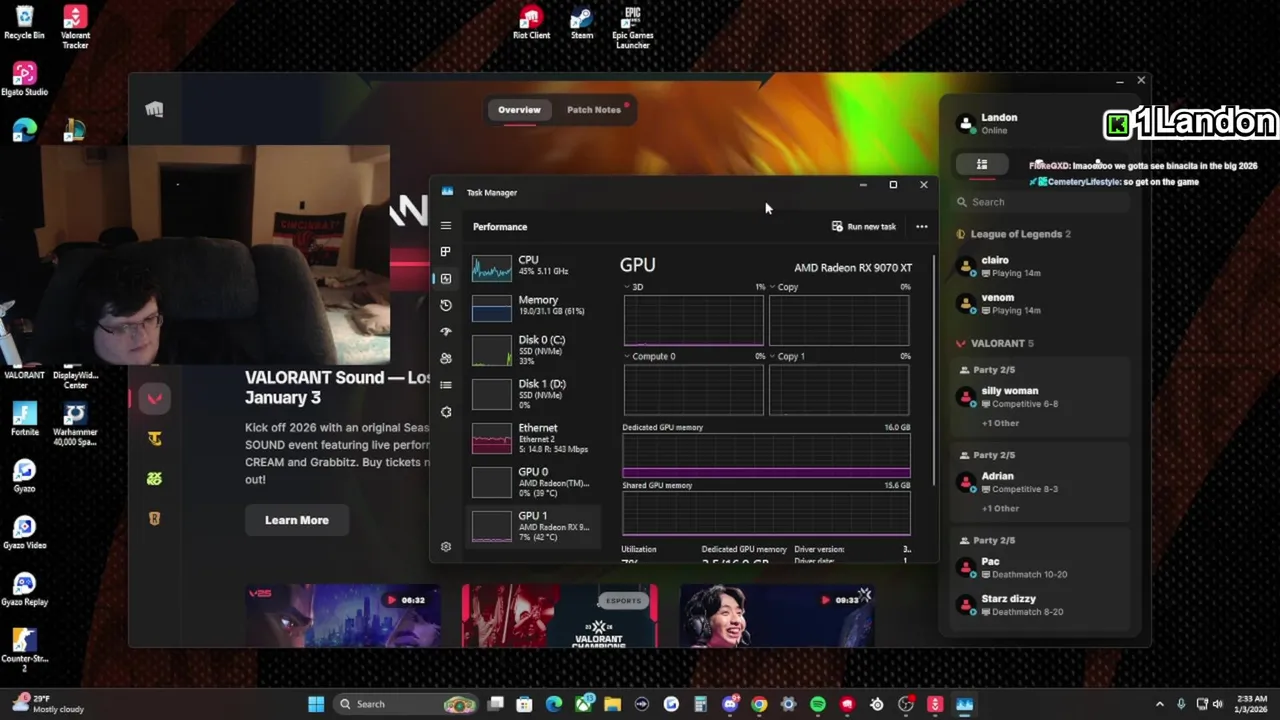
Task: Select friend clairo in the friends list
Action: 1040,266
